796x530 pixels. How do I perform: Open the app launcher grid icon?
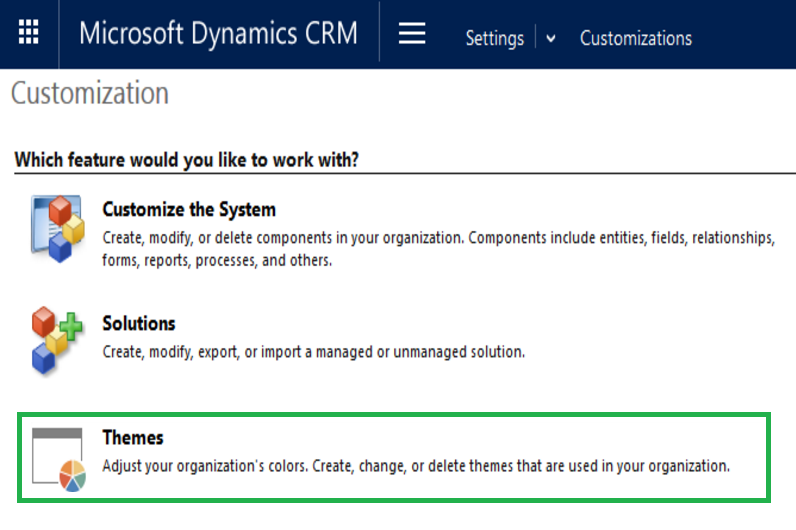coord(28,32)
